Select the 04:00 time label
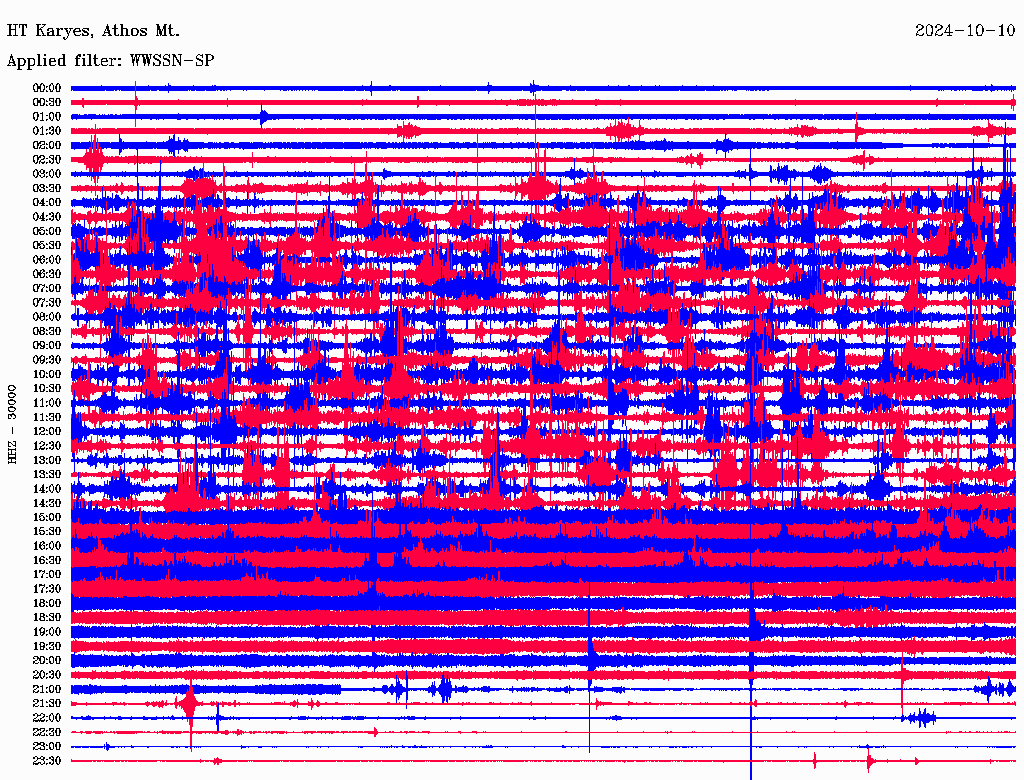Viewport: 1024px width, 780px height. tap(47, 203)
